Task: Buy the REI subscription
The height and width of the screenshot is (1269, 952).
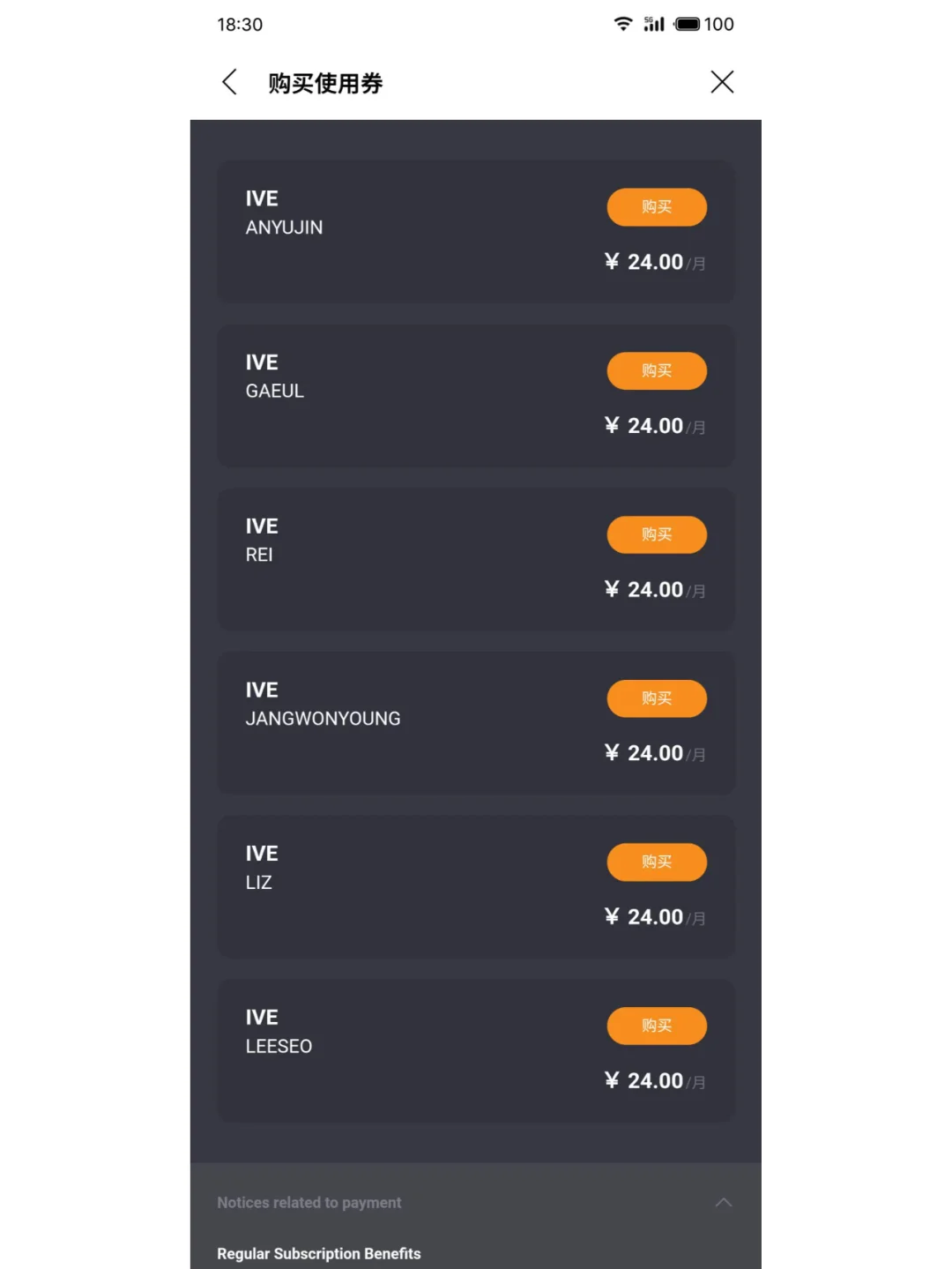Action: [657, 534]
